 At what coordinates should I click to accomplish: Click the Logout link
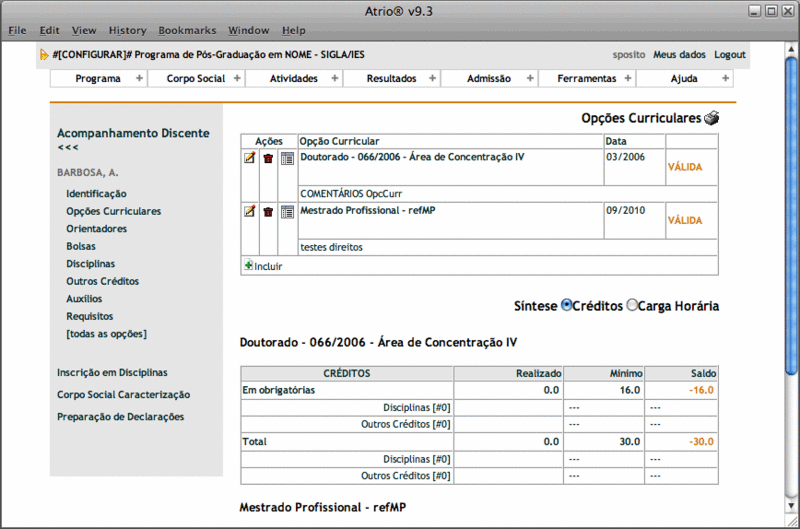[729, 54]
